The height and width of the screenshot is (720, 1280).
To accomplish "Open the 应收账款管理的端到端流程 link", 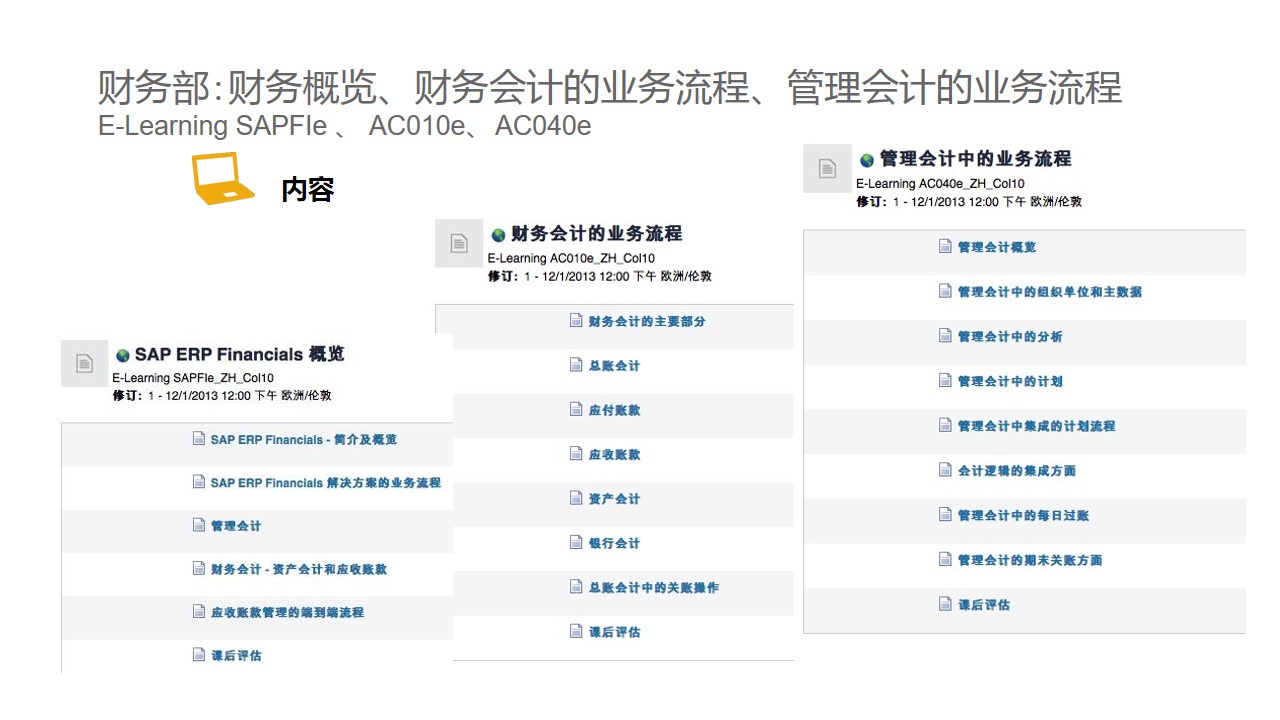I will coord(287,612).
